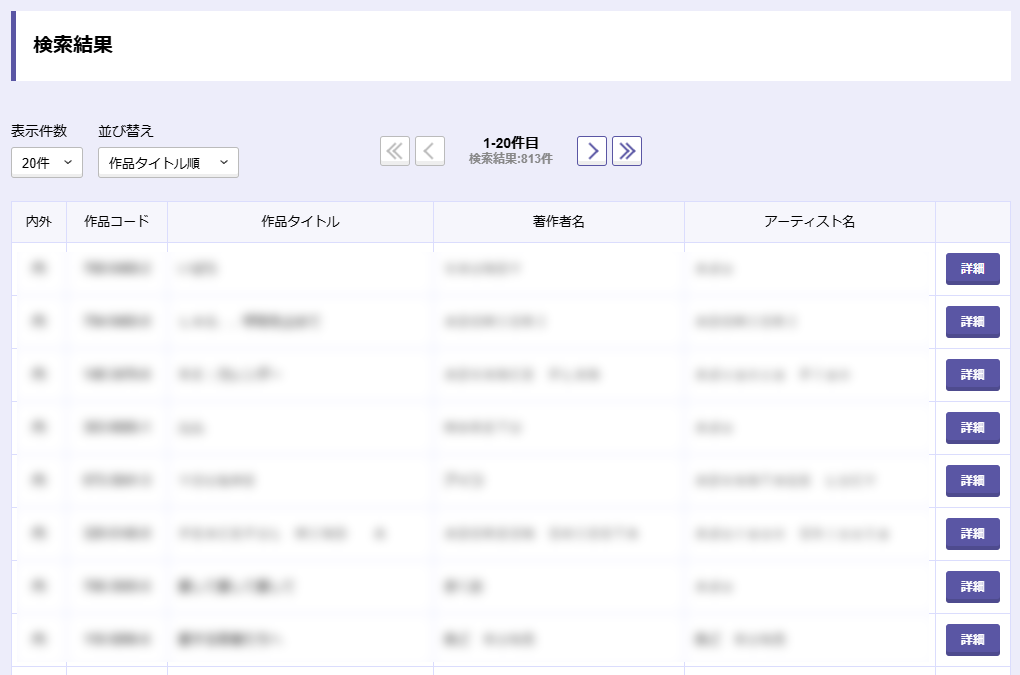Open 詳細 for the third result row
Viewport: 1020px width, 675px height.
pos(973,375)
